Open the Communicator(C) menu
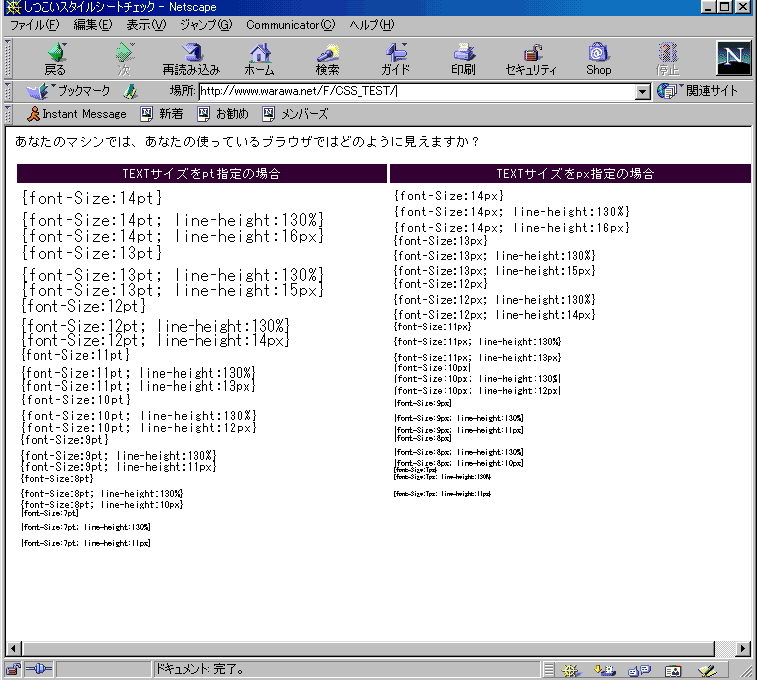Screen dimensions: 757x680 pyautogui.click(x=290, y=25)
